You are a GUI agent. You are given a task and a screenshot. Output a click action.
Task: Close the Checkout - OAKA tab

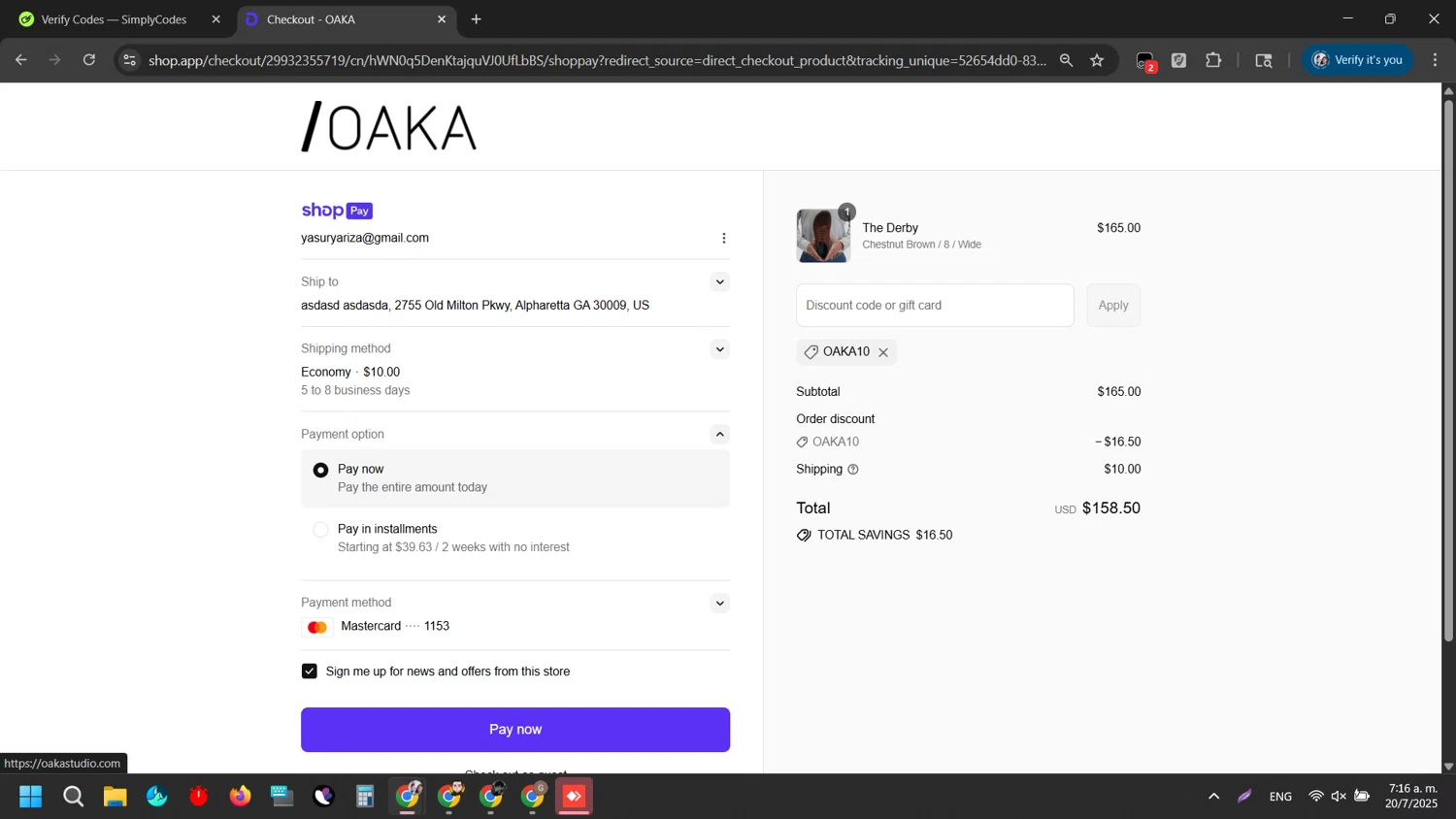coord(442,19)
